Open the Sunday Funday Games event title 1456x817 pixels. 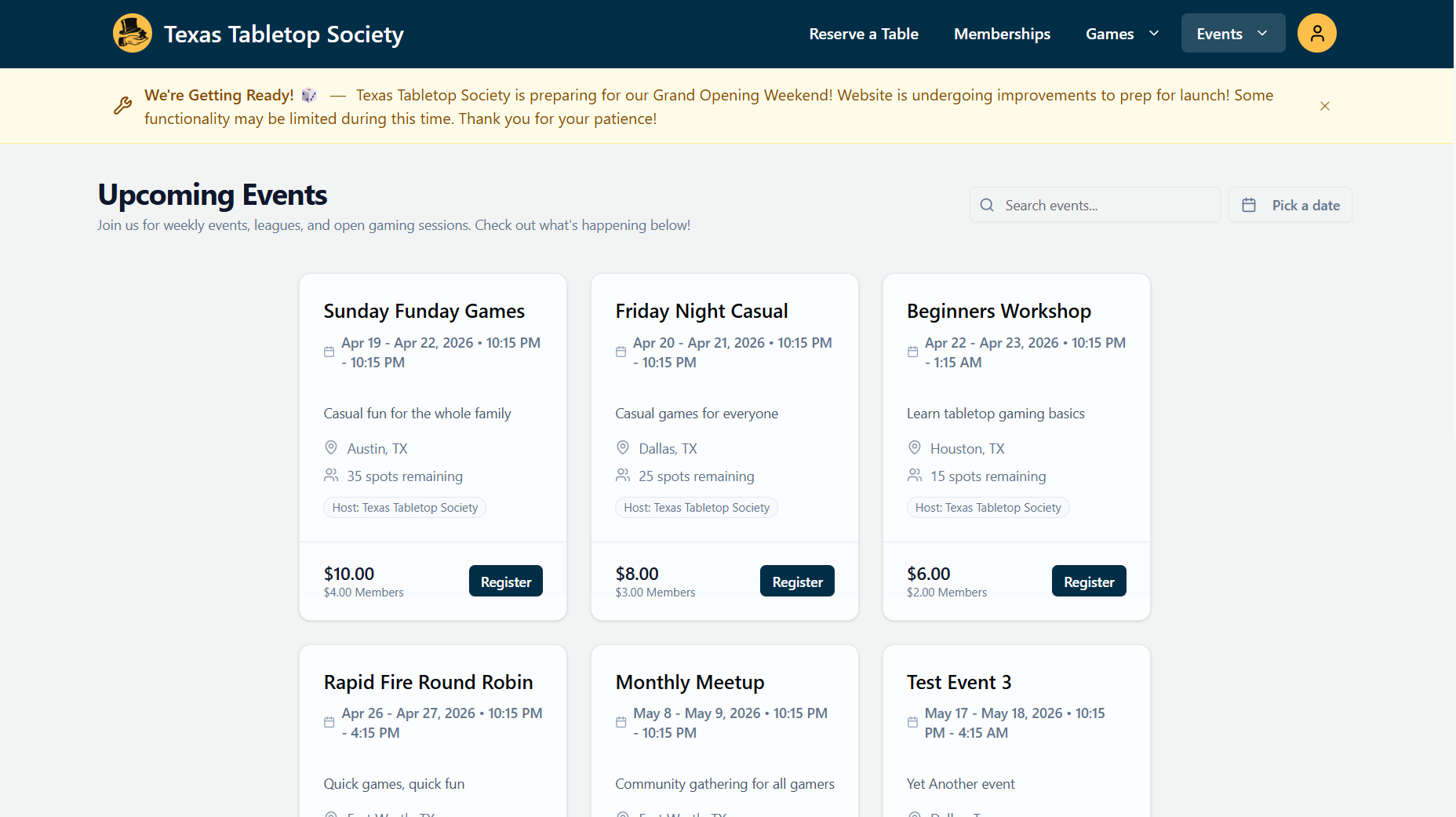424,311
